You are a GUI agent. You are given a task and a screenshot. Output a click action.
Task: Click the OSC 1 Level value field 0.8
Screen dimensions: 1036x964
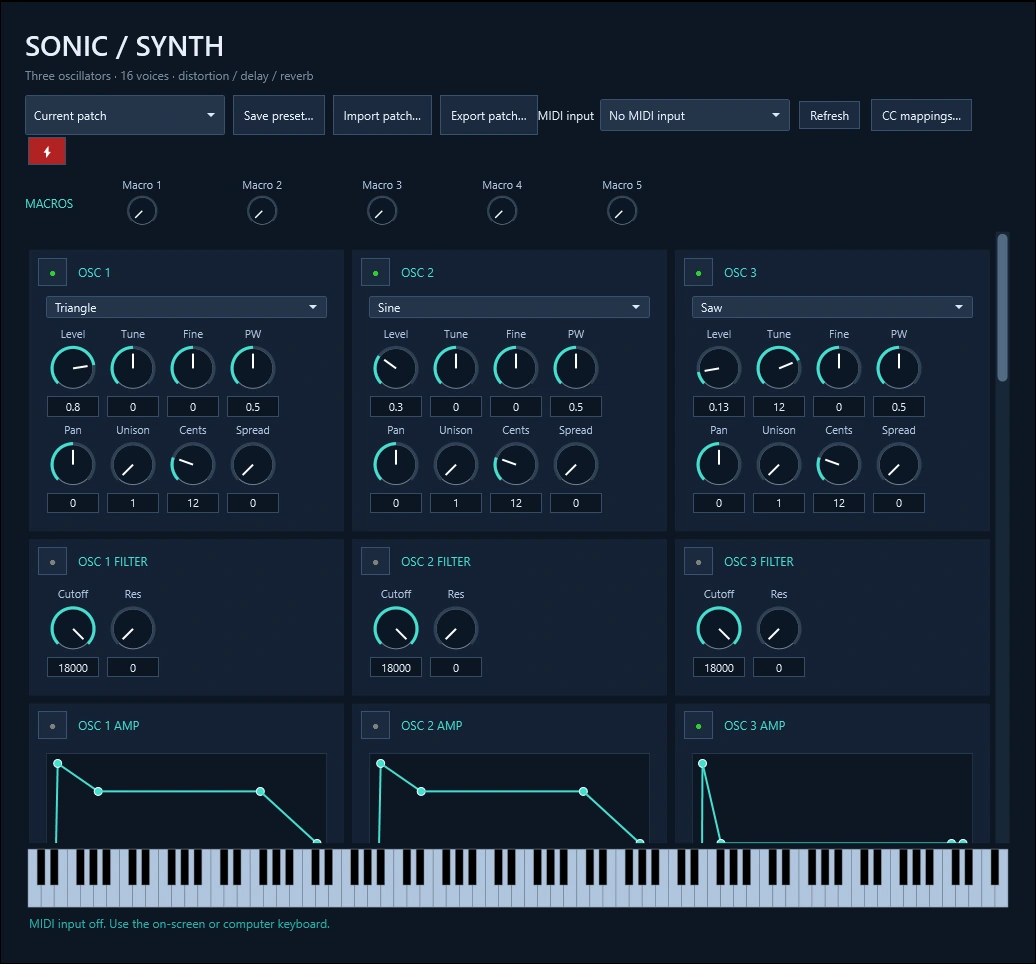[73, 407]
